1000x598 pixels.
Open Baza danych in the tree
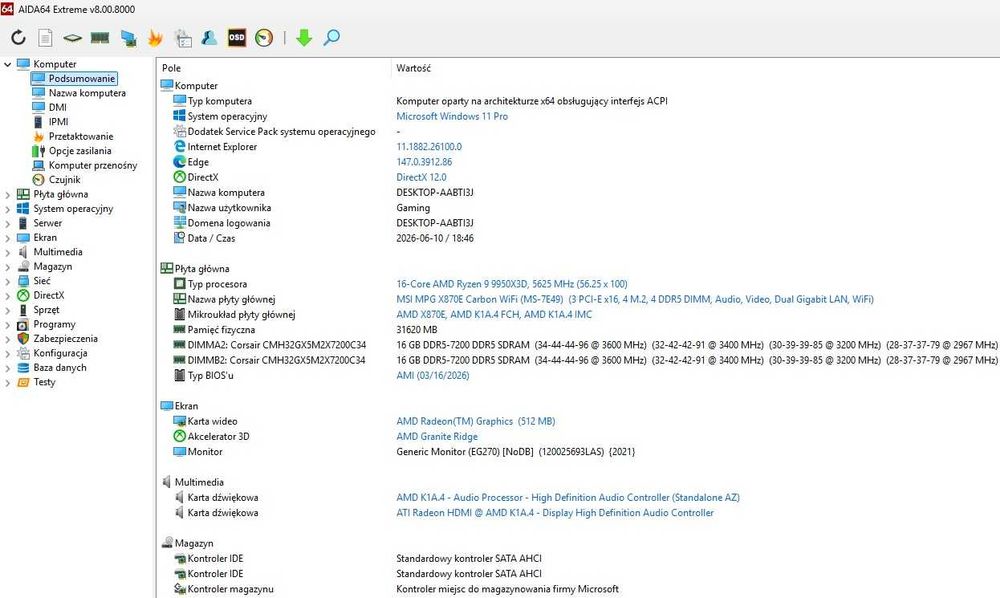point(59,367)
